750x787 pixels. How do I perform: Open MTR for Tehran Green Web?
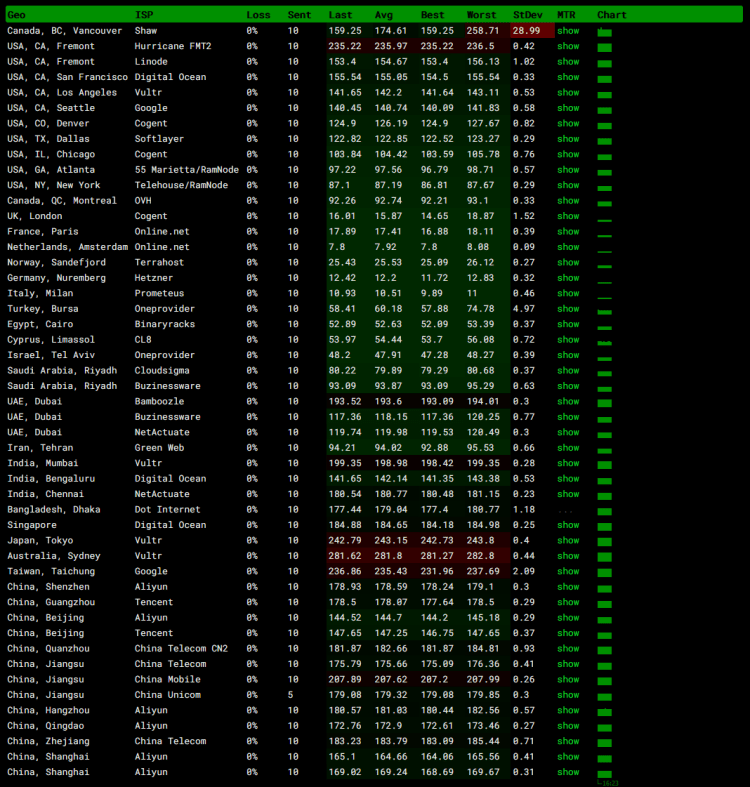[x=568, y=448]
